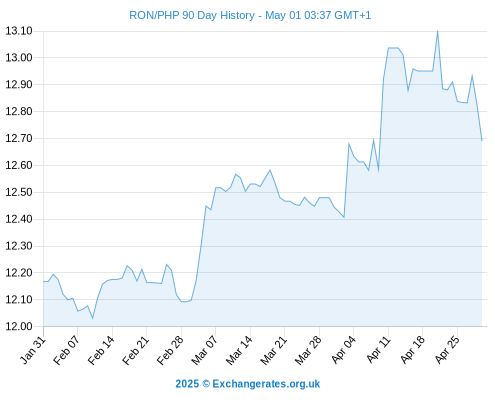Select the Feb 28 date label
The height and width of the screenshot is (400, 495).
170,351
